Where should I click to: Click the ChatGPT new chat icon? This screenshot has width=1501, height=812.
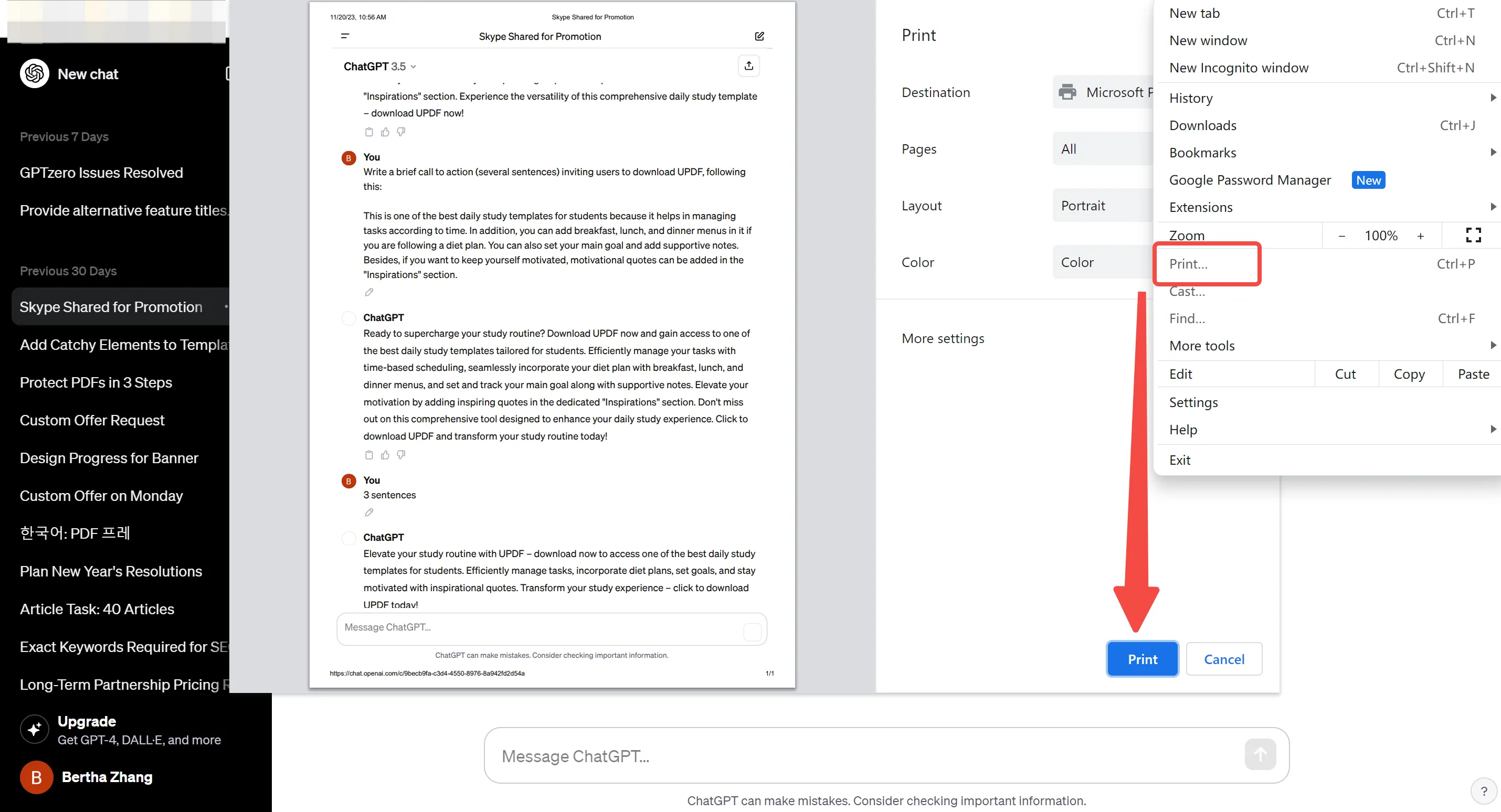34,74
